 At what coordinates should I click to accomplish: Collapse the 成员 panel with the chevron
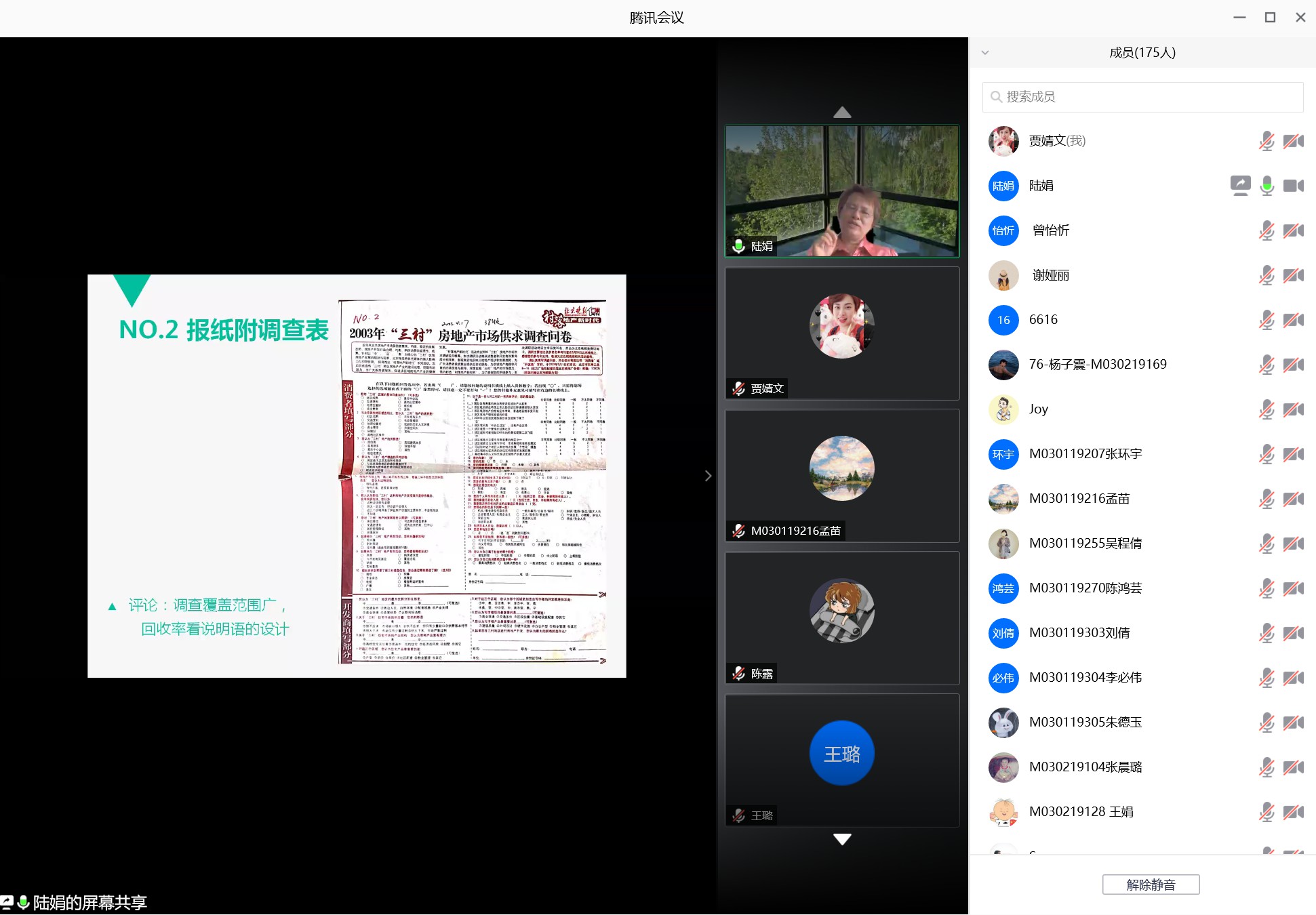985,53
